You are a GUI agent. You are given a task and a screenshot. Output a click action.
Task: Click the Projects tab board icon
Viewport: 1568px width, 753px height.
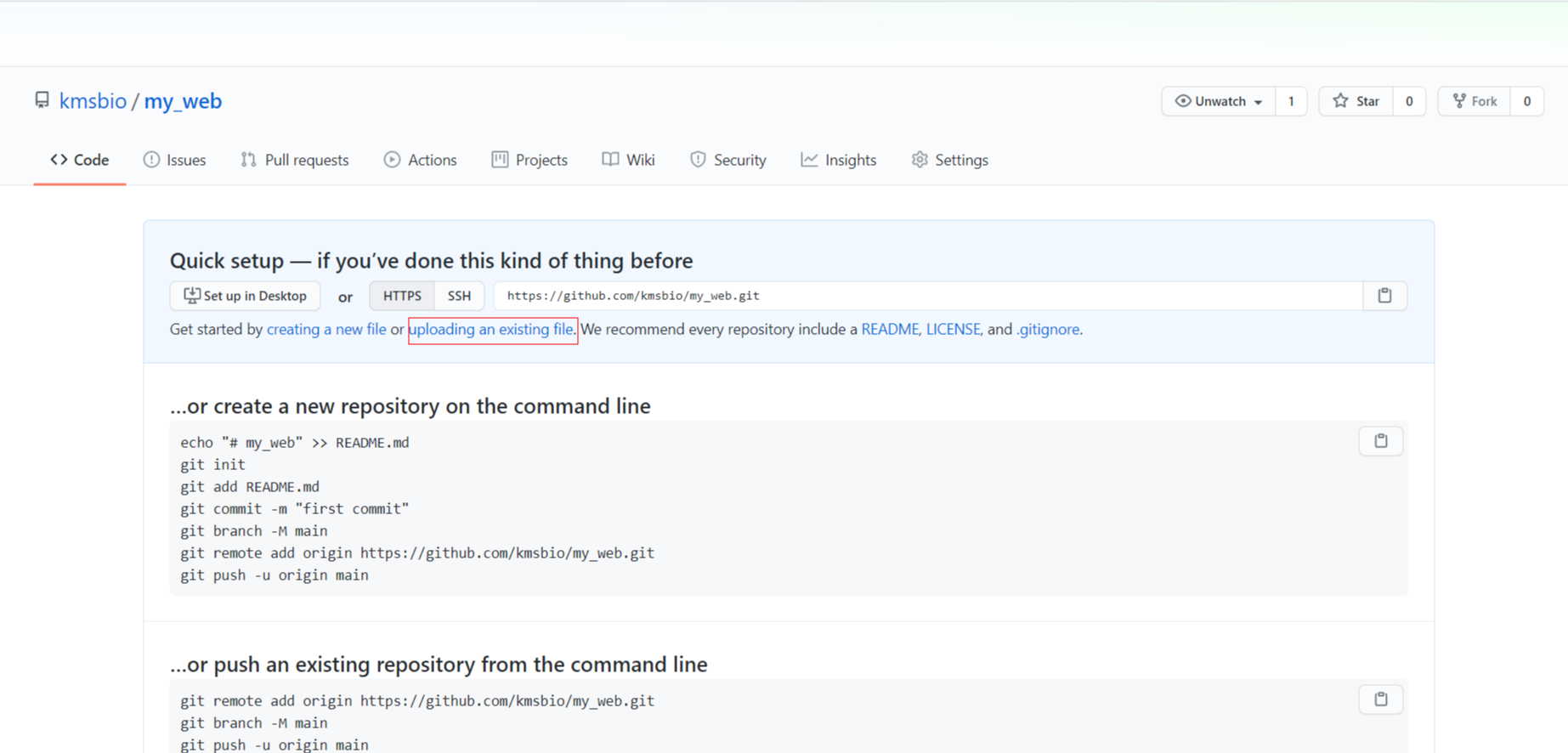[500, 160]
